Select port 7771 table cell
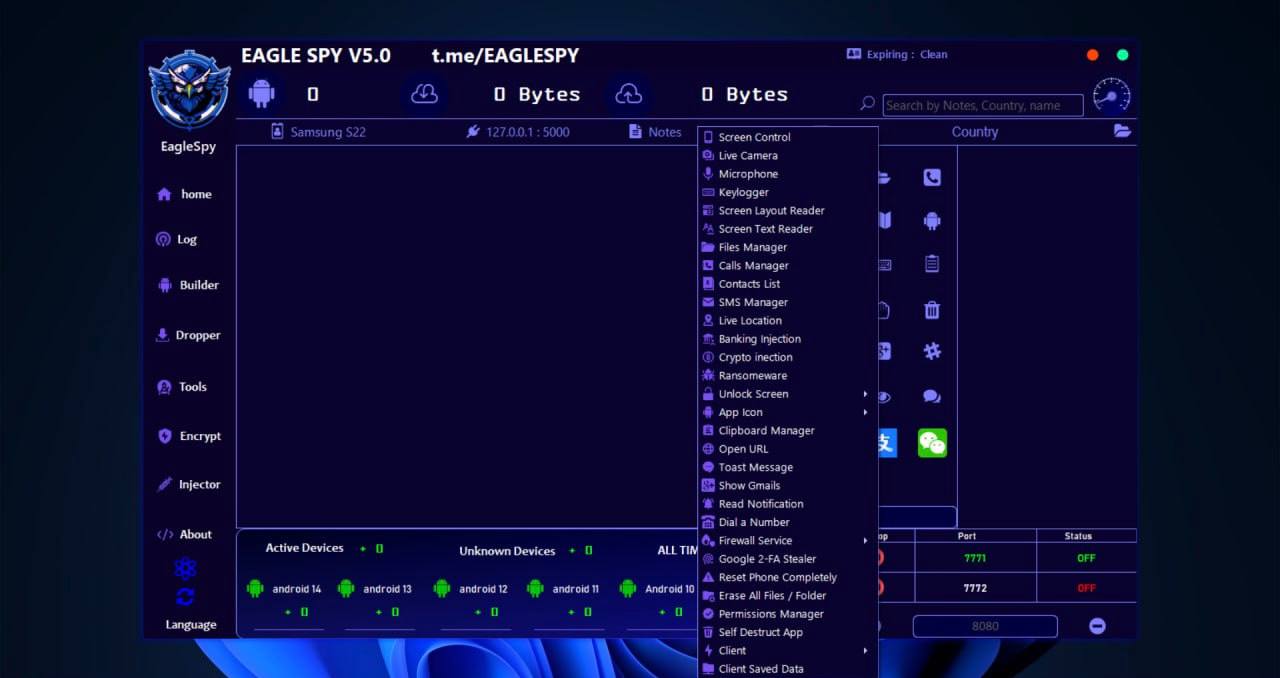 click(975, 558)
